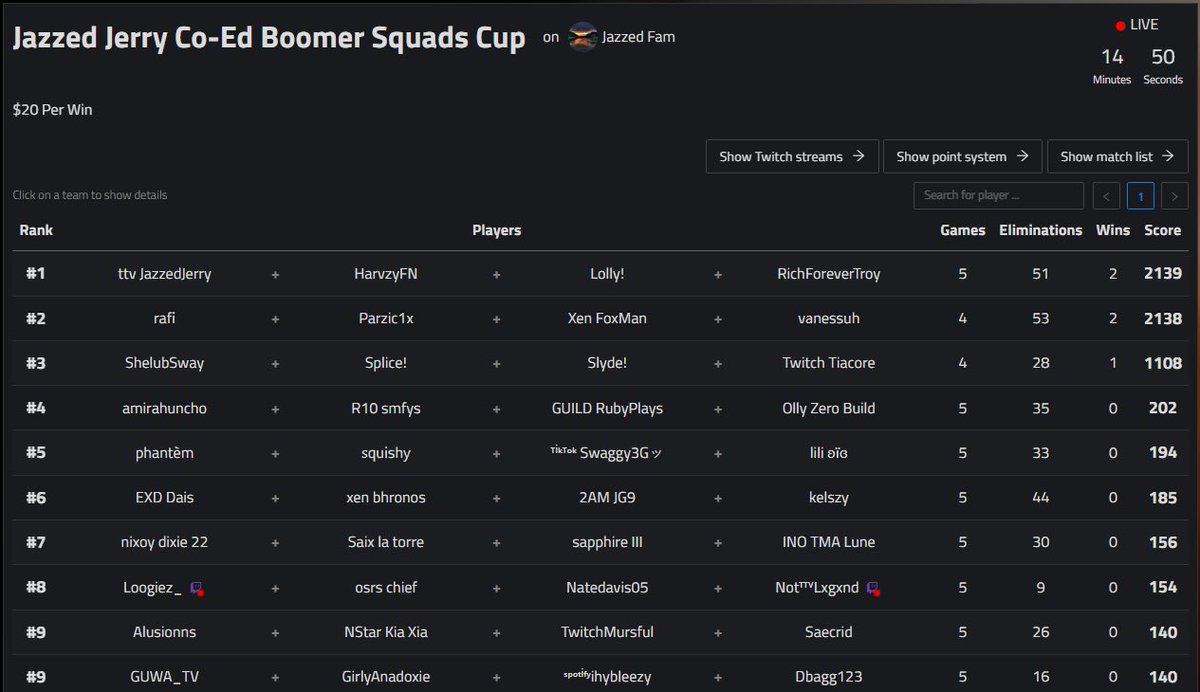
Task: Select player Natedavis05
Action: tap(607, 587)
